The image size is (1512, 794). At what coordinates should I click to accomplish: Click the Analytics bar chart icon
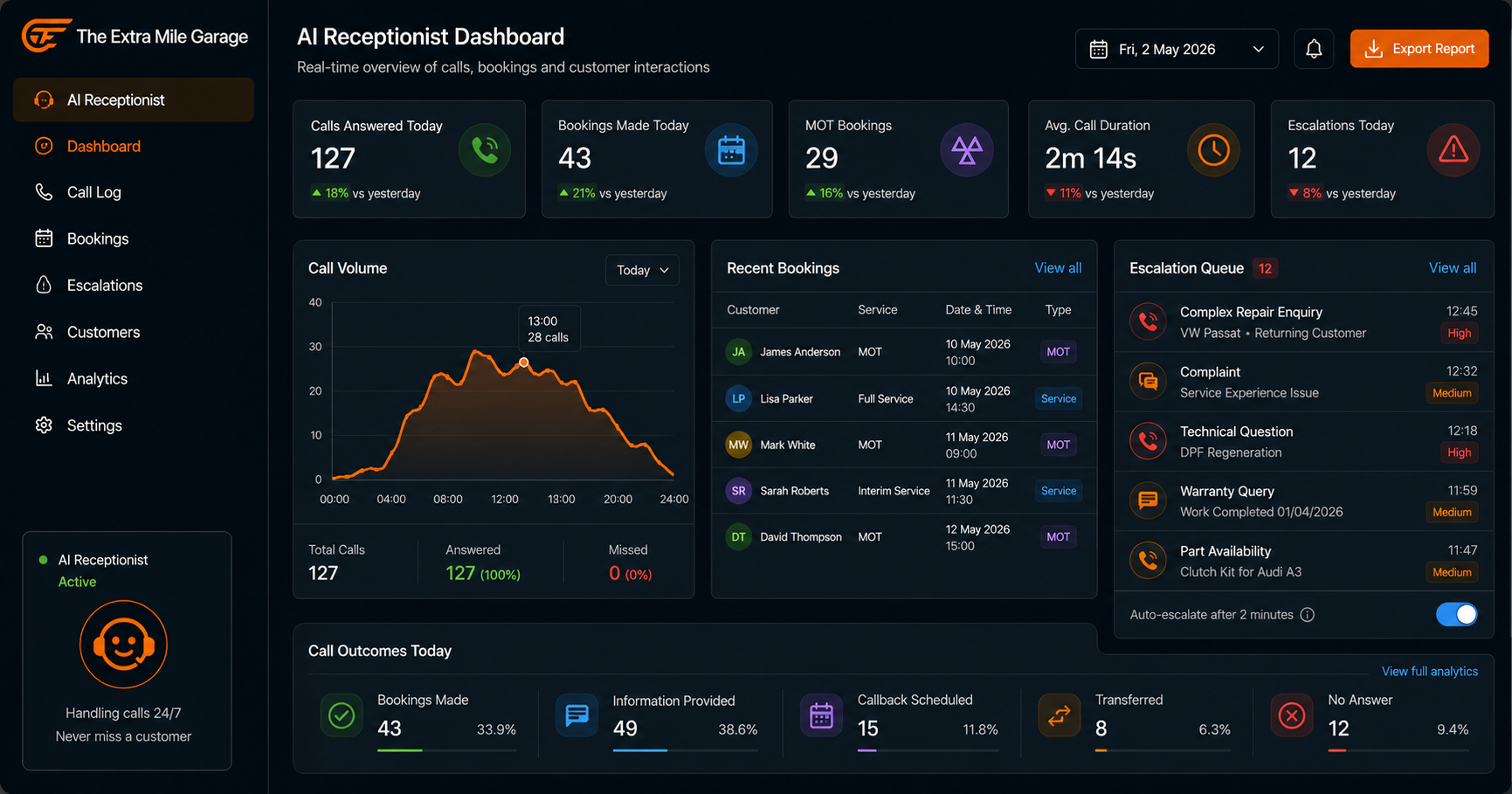(44, 378)
